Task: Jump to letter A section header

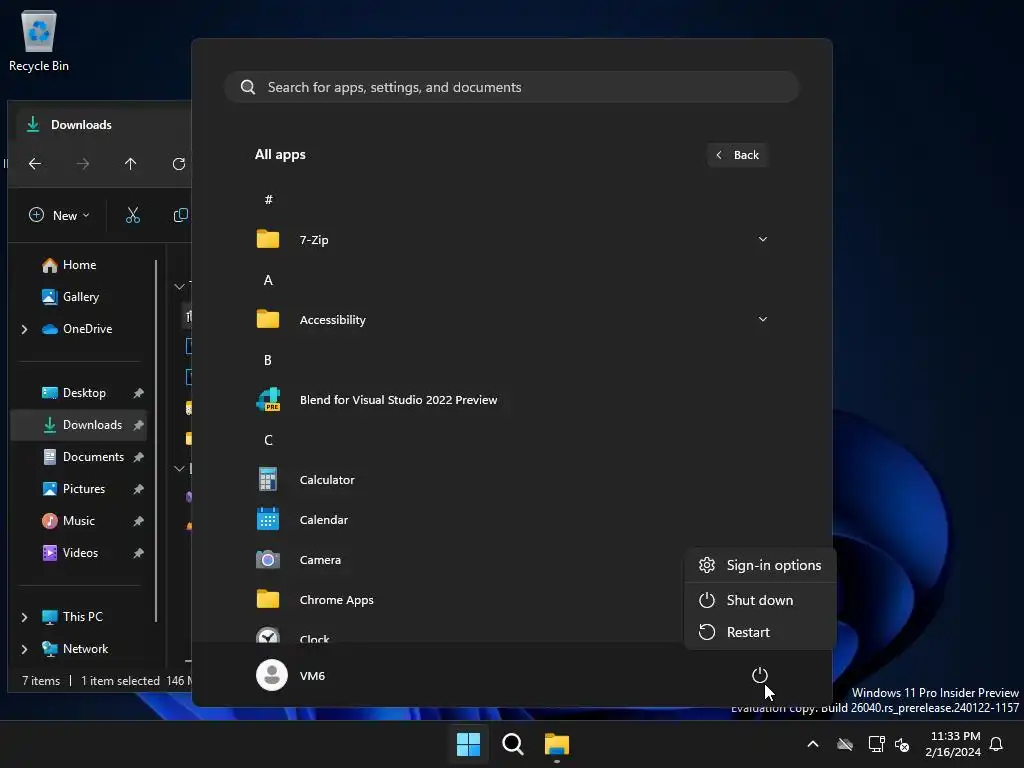Action: pyautogui.click(x=268, y=280)
